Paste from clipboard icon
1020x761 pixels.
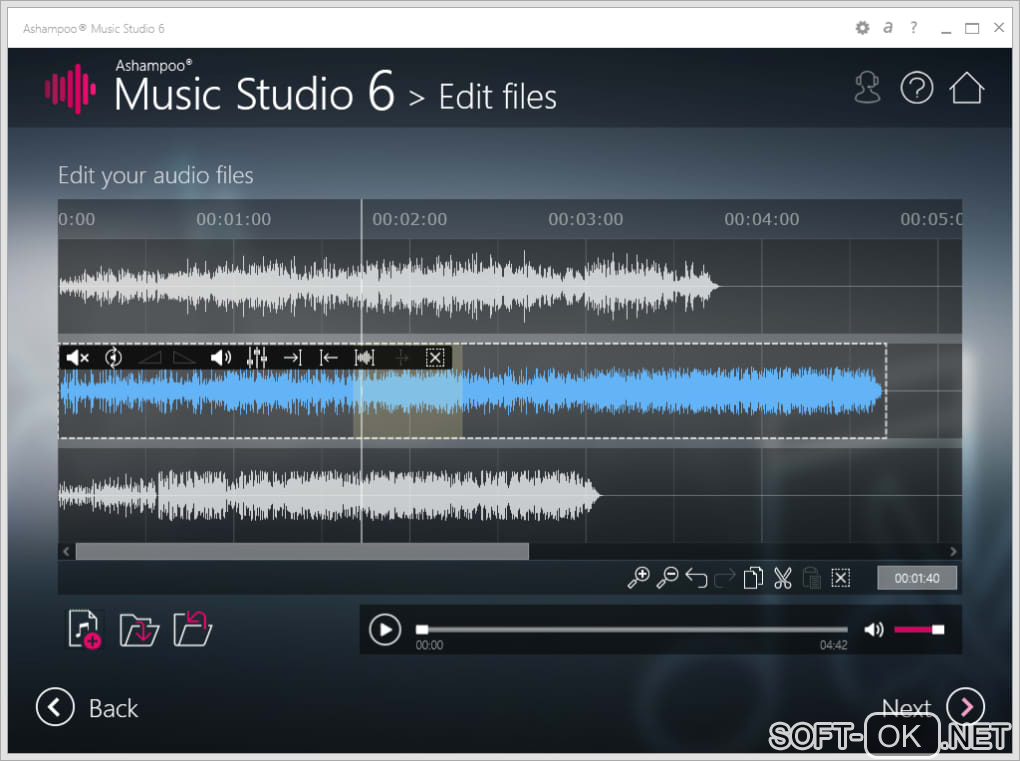coord(812,578)
